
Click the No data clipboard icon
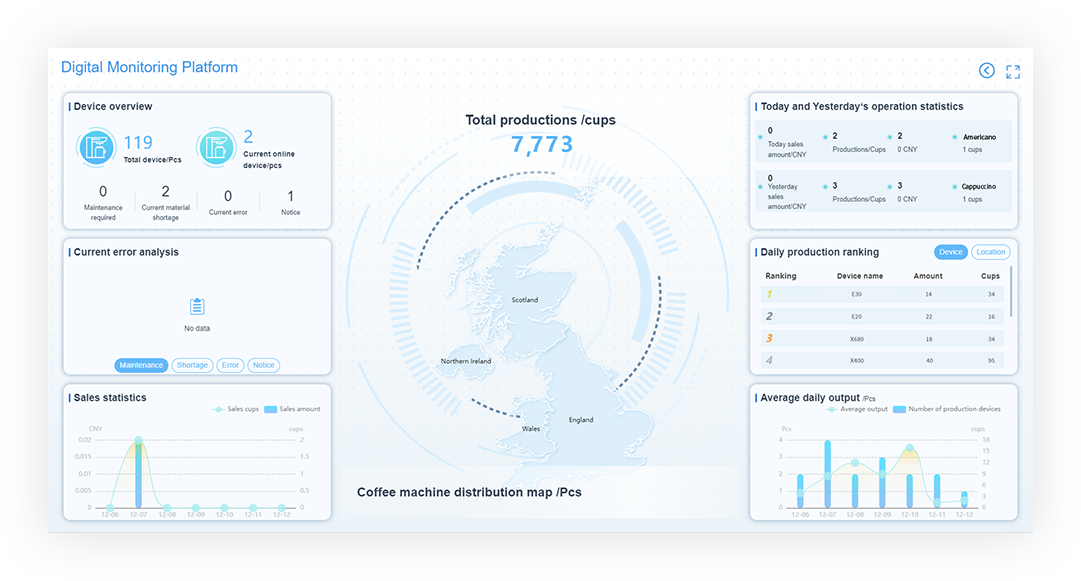197,307
